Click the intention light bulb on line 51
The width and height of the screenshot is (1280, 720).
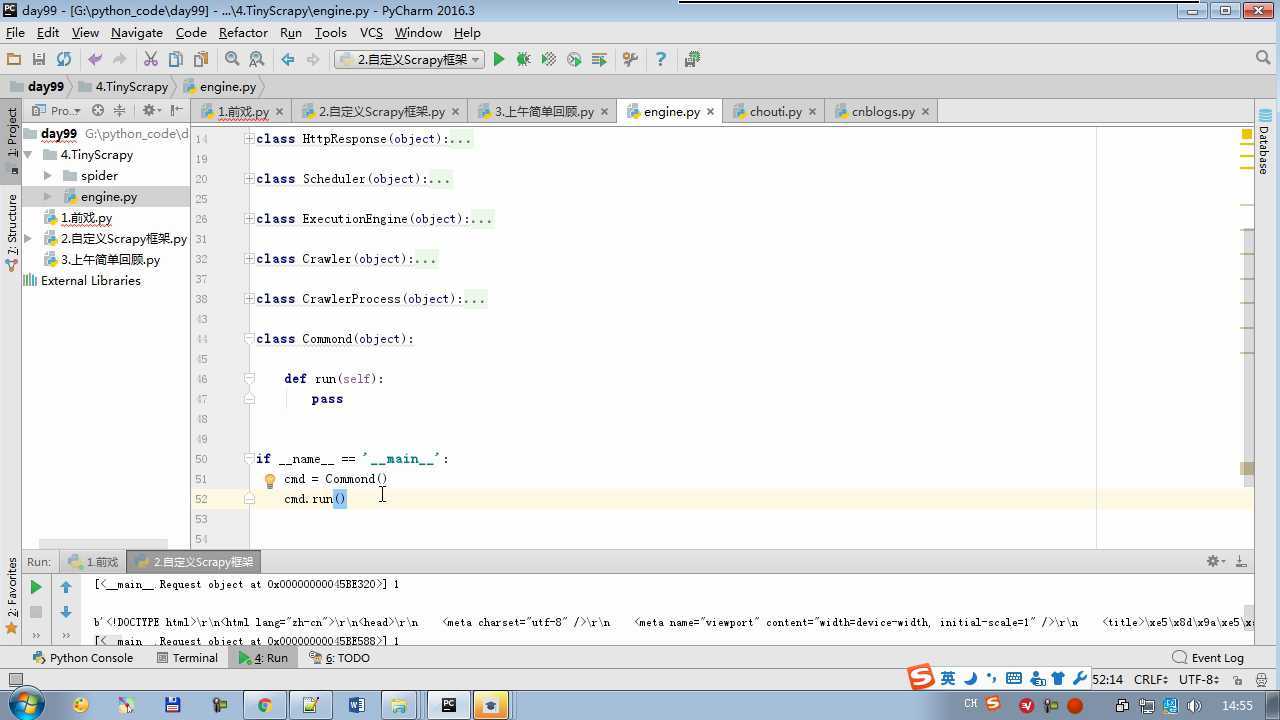pyautogui.click(x=269, y=480)
